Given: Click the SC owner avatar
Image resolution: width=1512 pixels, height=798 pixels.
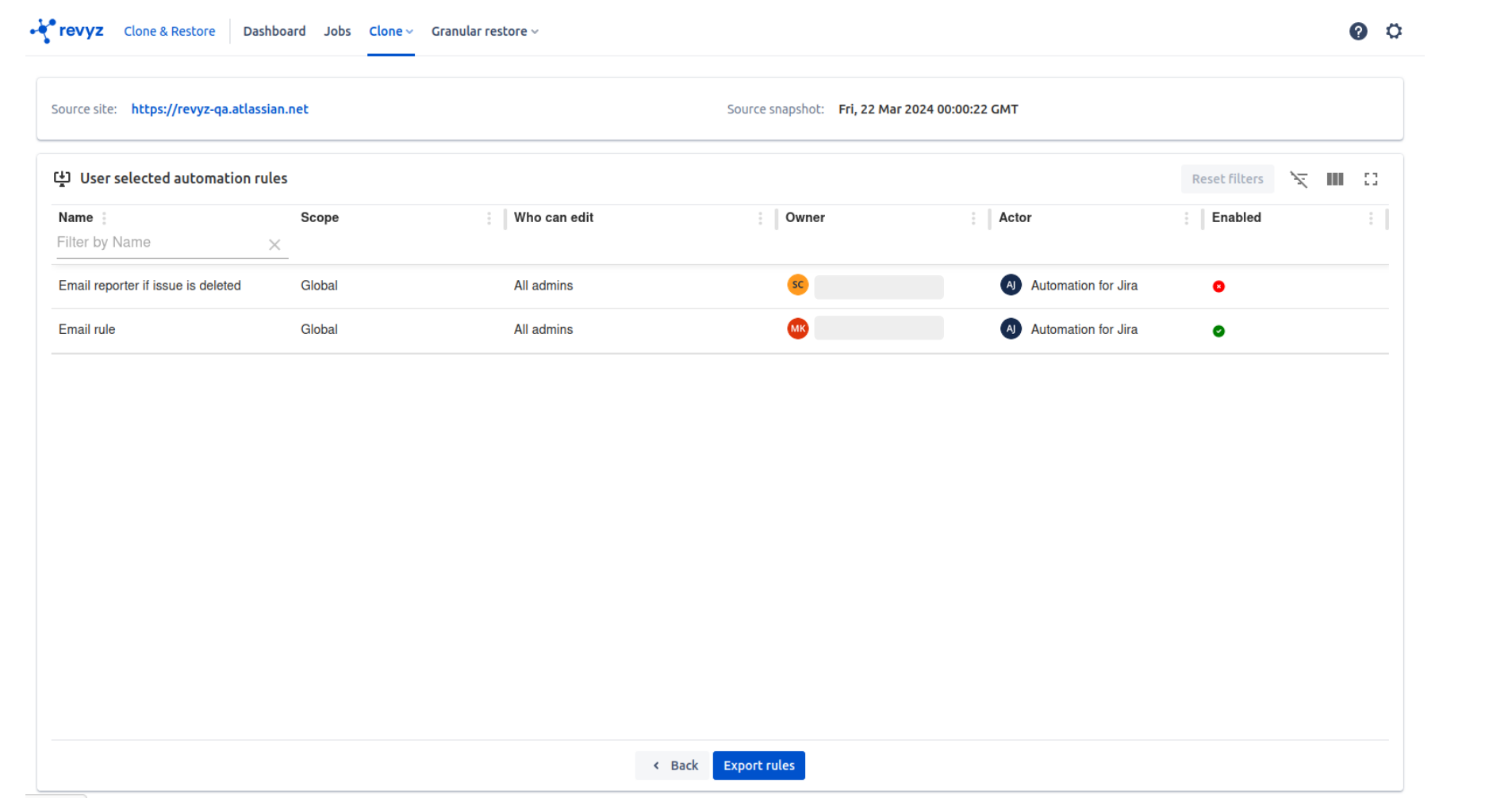Looking at the screenshot, I should click(x=797, y=285).
